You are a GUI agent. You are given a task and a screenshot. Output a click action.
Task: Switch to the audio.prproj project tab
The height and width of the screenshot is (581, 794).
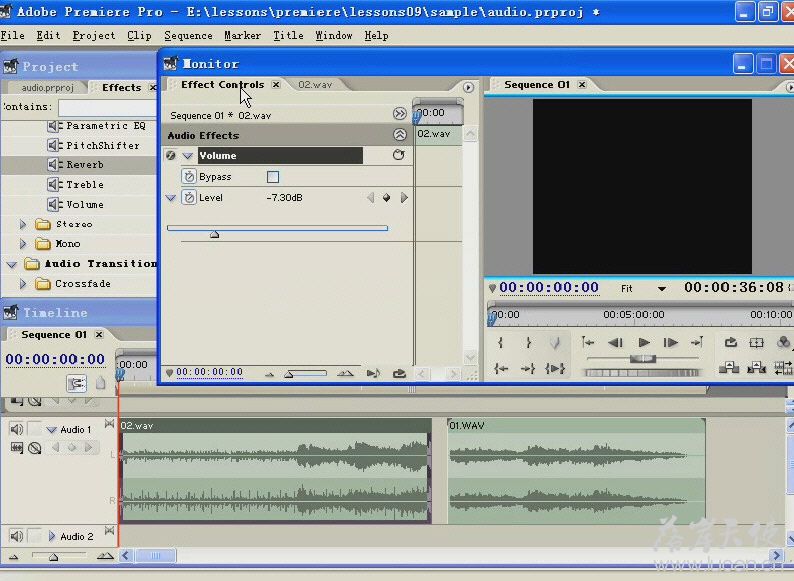(x=47, y=88)
